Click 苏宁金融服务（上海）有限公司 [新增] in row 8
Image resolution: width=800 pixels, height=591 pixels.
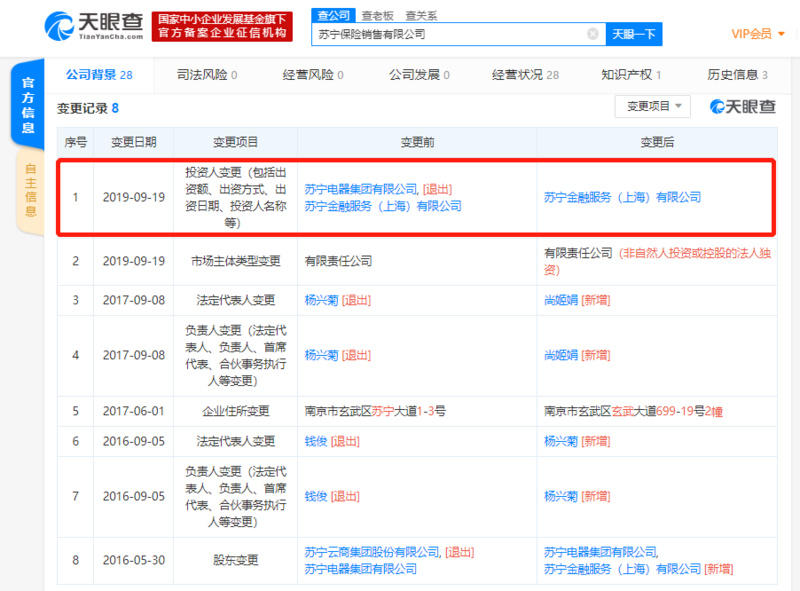pyautogui.click(x=638, y=569)
